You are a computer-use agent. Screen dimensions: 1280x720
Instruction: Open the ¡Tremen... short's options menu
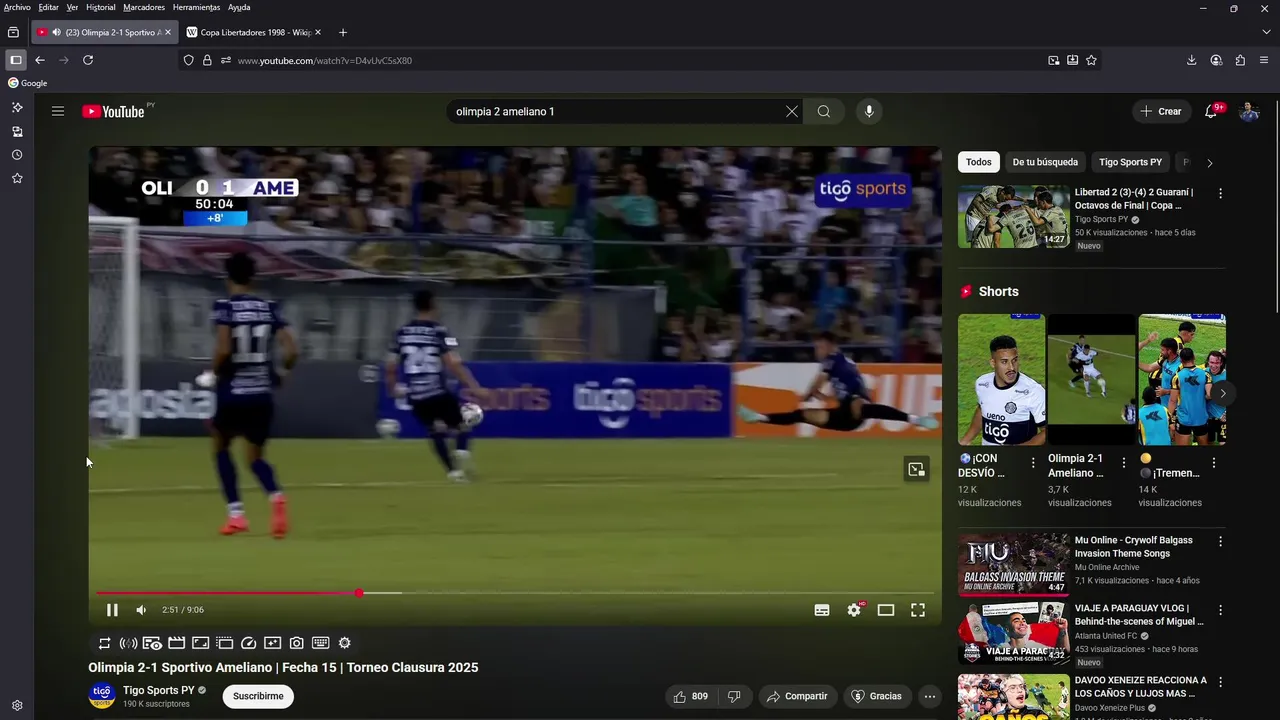tap(1213, 463)
